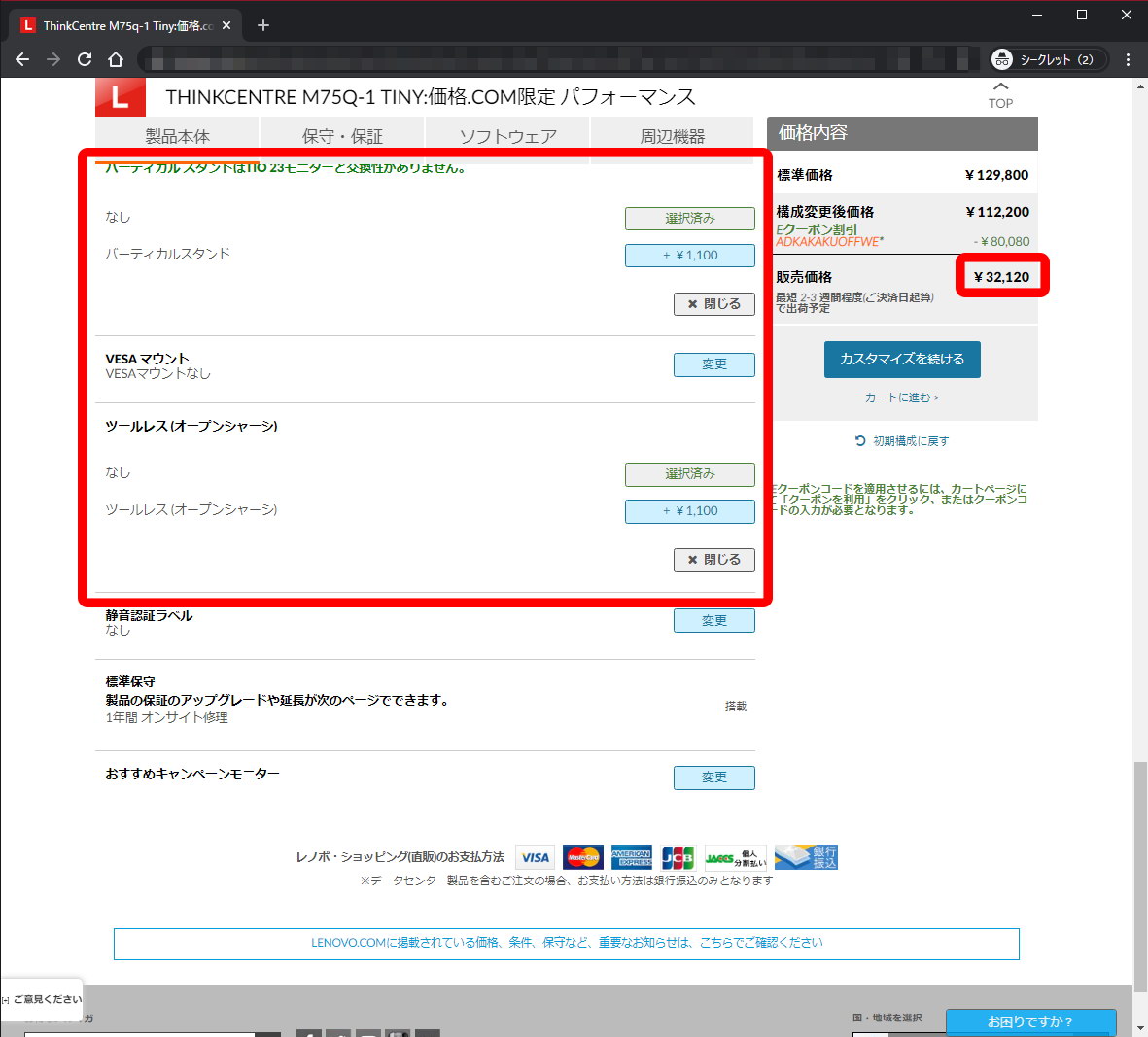Click the JACCS installment payment logo
Image resolution: width=1148 pixels, height=1037 pixels.
(734, 857)
